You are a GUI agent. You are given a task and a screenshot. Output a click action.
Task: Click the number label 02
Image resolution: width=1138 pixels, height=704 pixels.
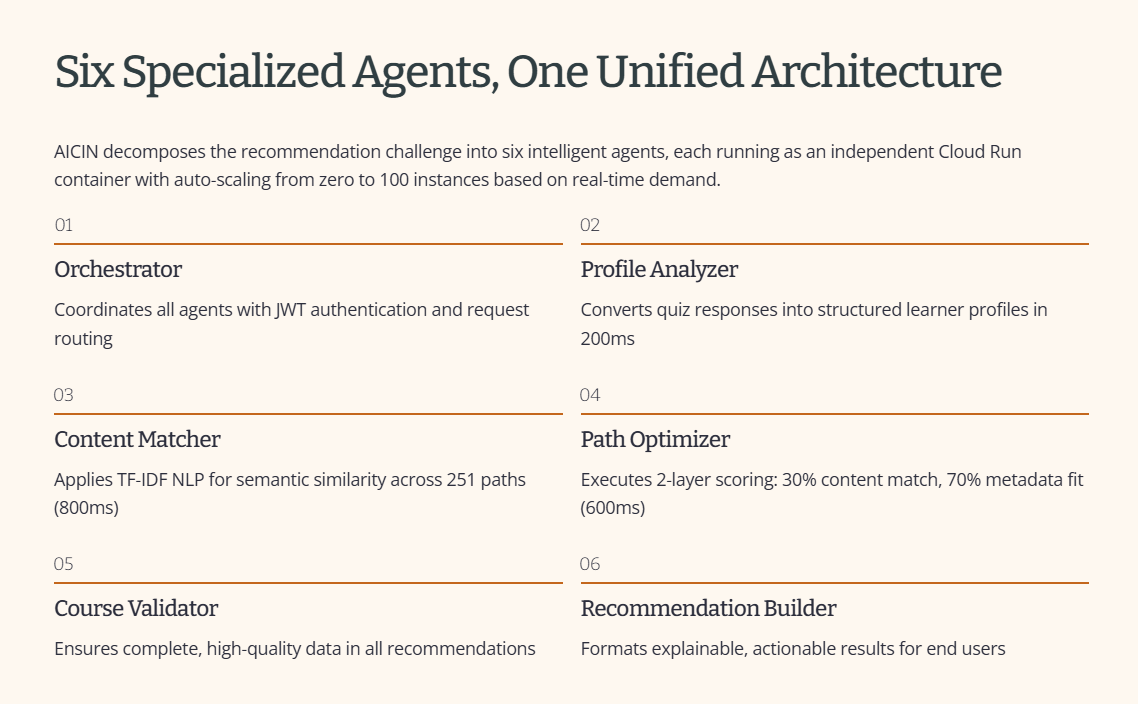click(x=590, y=225)
